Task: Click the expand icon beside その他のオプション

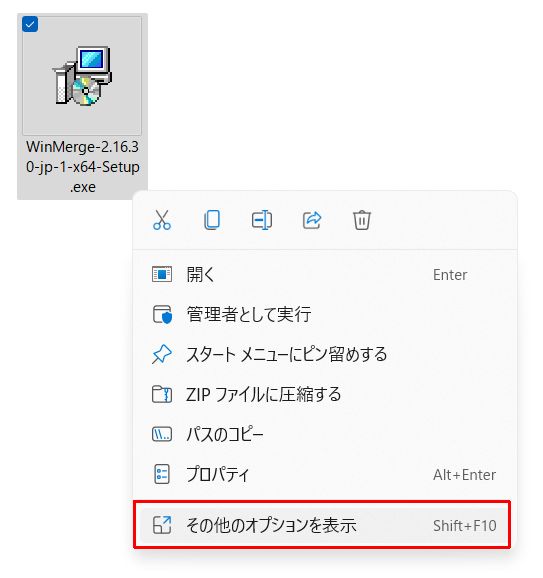Action: 162,525
